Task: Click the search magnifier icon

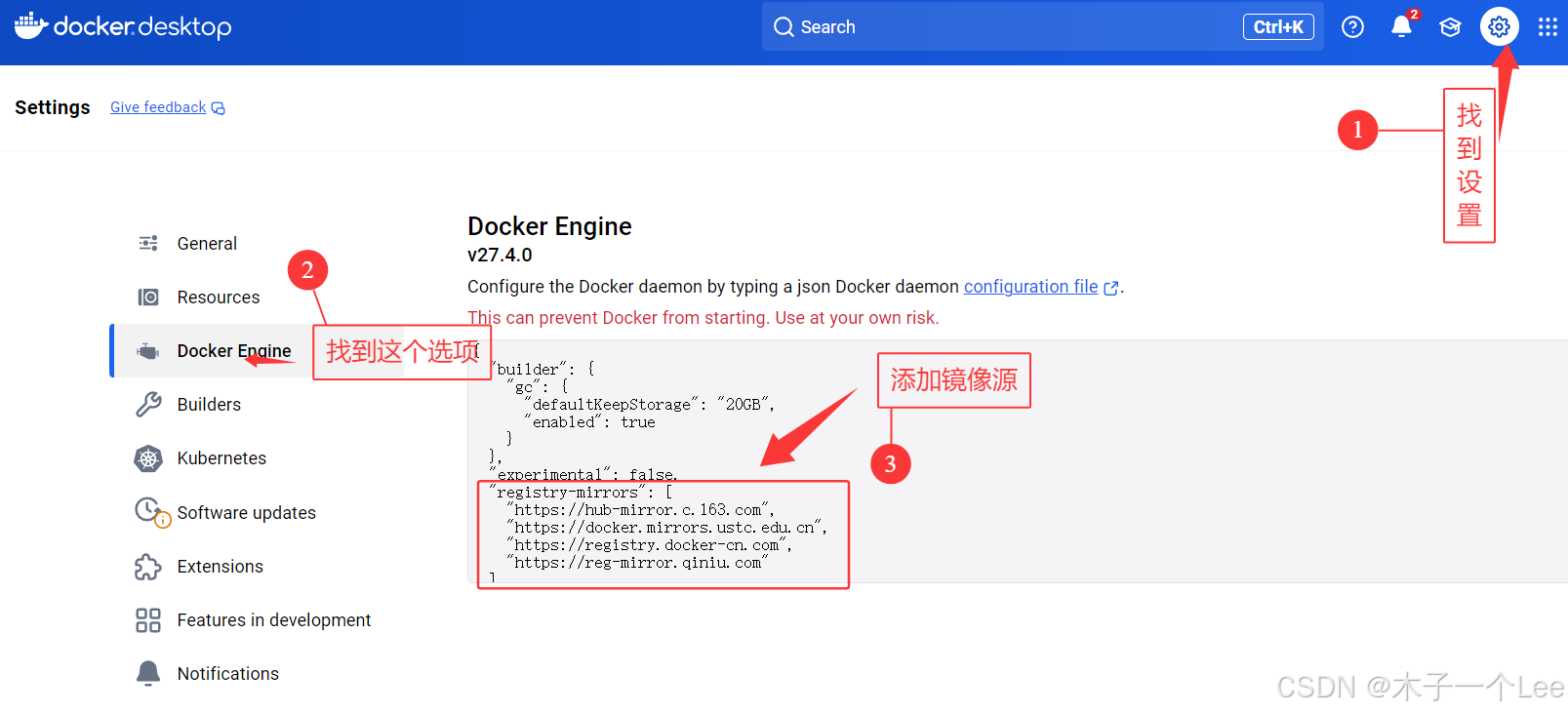Action: click(784, 27)
